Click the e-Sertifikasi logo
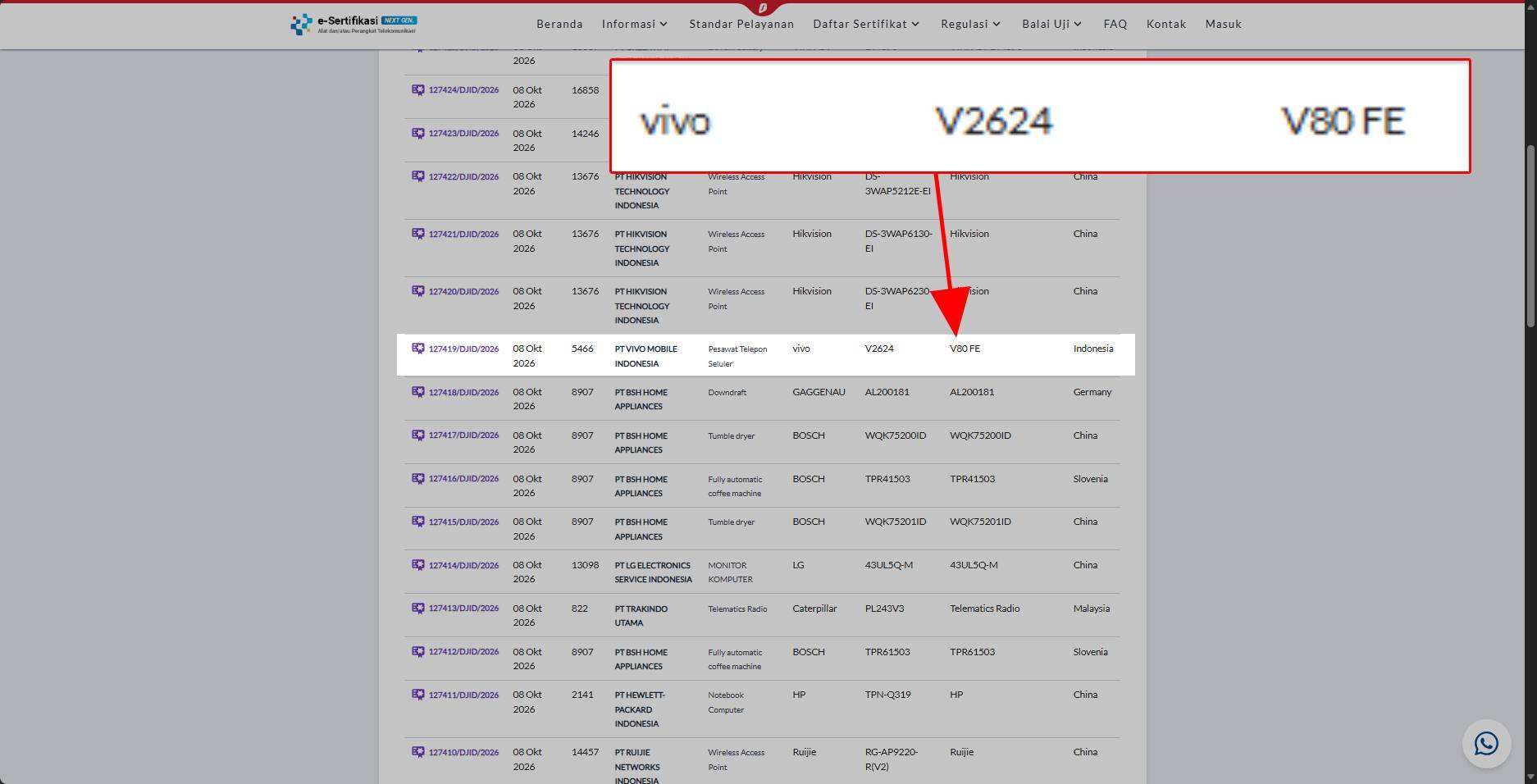Image resolution: width=1537 pixels, height=784 pixels. [x=353, y=24]
